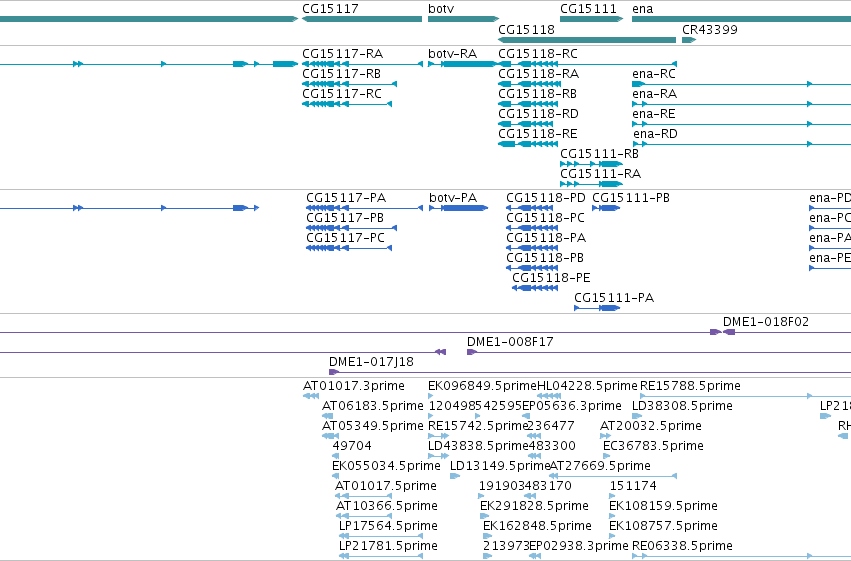Click the CG15111 gene label
The width and height of the screenshot is (851, 561).
coord(588,9)
